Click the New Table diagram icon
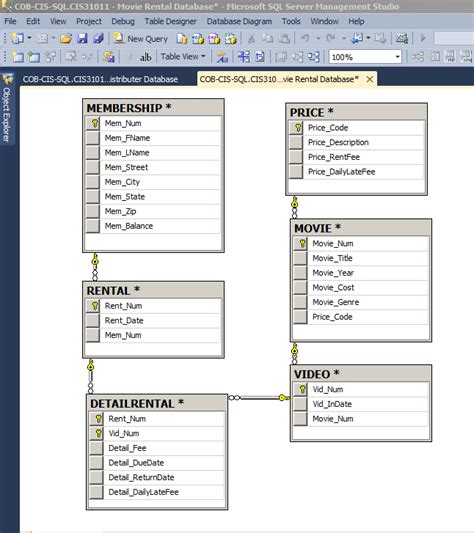 click(x=18, y=57)
